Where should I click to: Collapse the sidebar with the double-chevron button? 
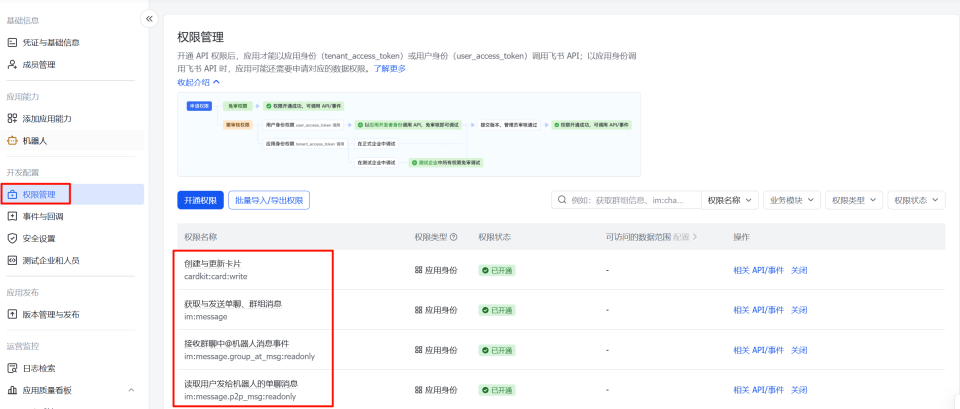point(149,19)
